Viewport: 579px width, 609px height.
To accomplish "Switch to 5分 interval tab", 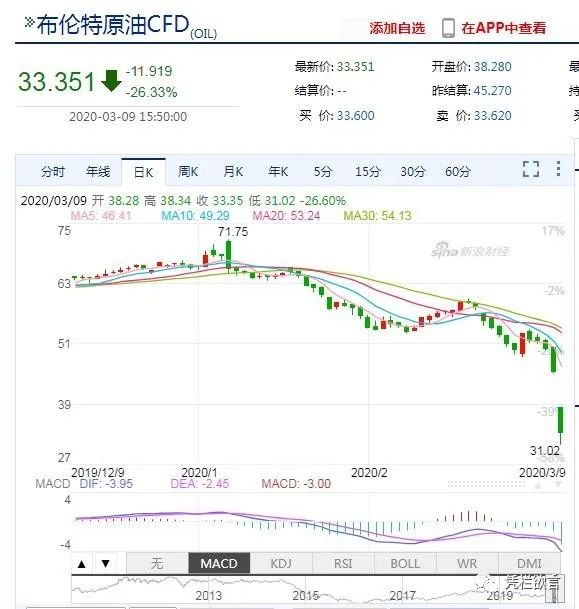I will [323, 171].
